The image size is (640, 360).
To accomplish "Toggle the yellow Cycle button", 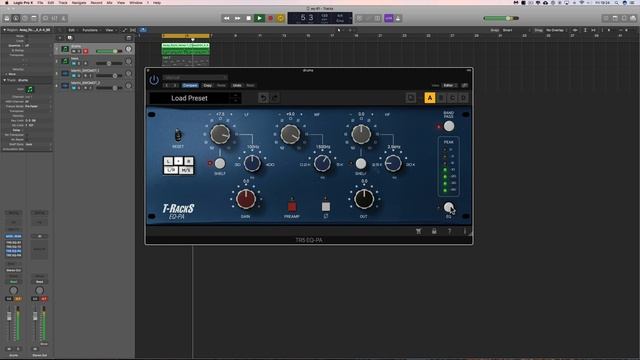I will (280, 18).
